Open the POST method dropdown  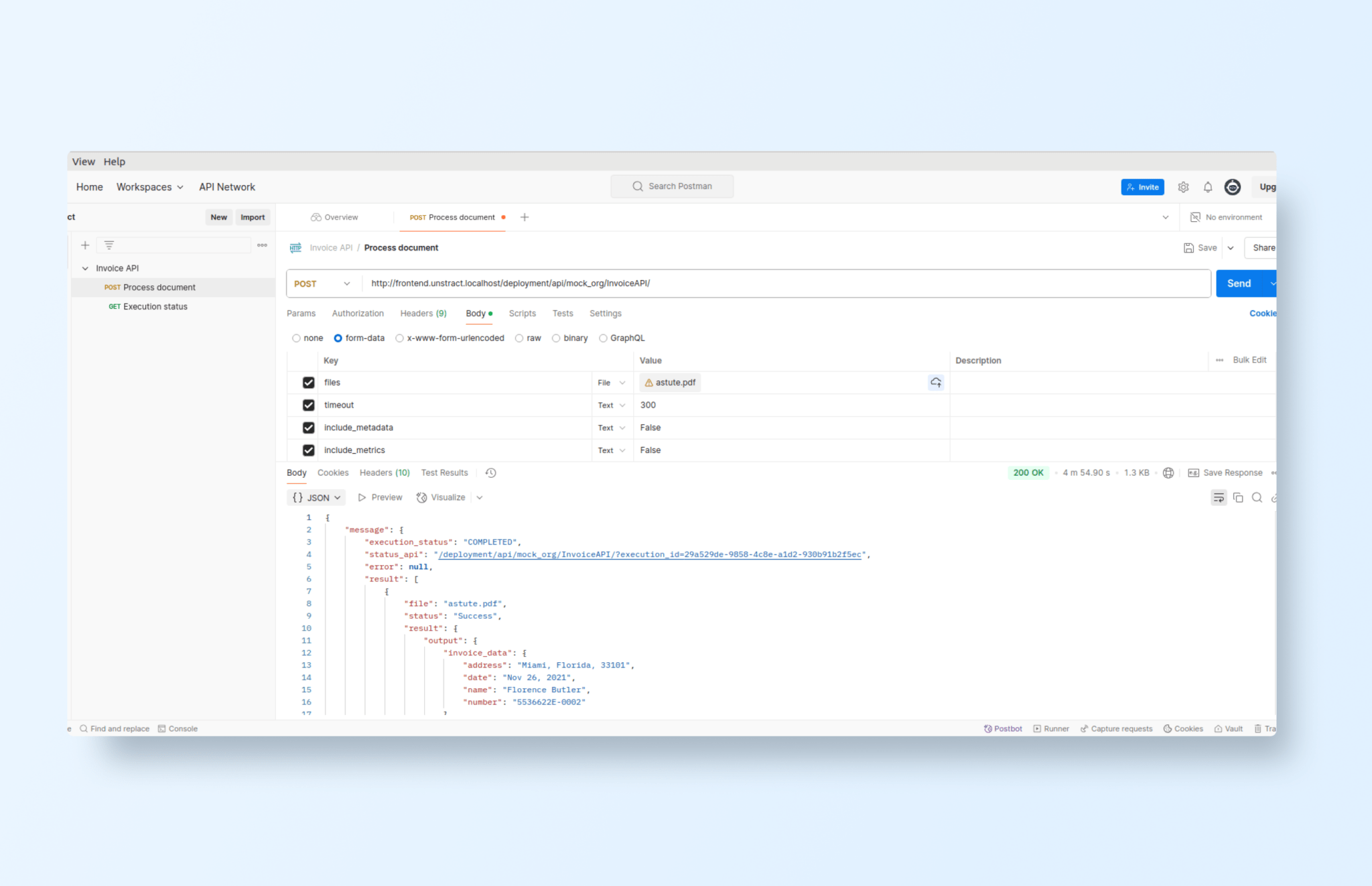347,283
